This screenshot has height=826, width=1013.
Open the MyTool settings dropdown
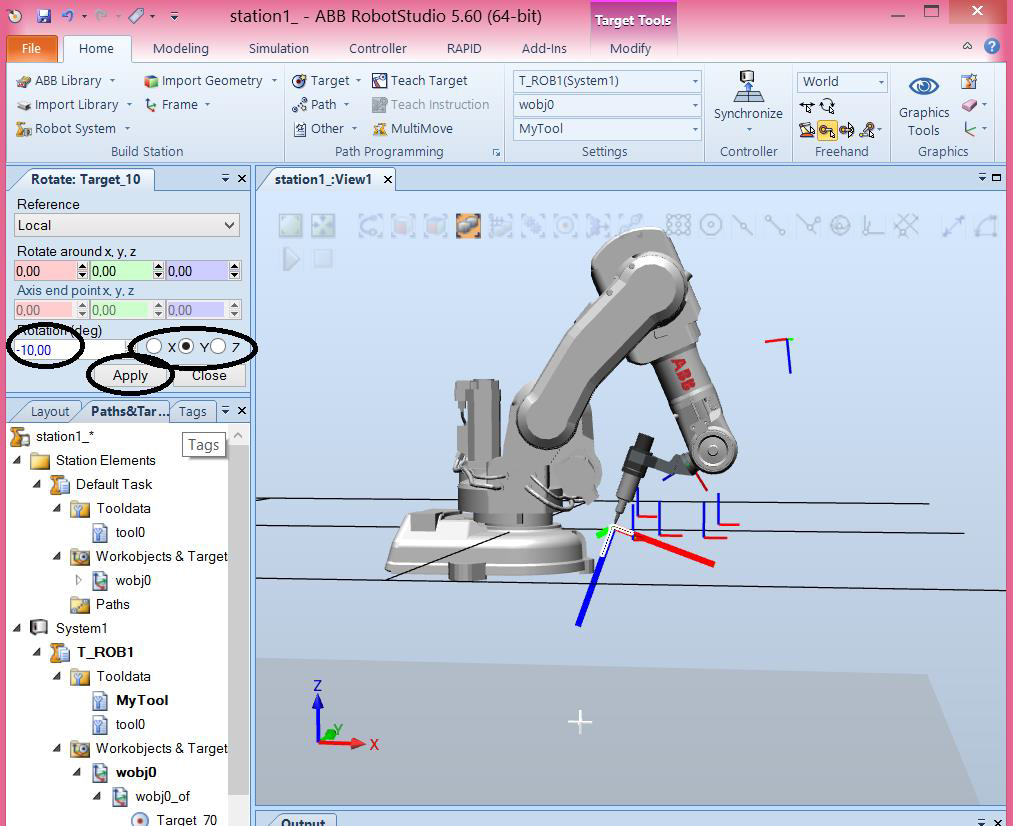[697, 130]
